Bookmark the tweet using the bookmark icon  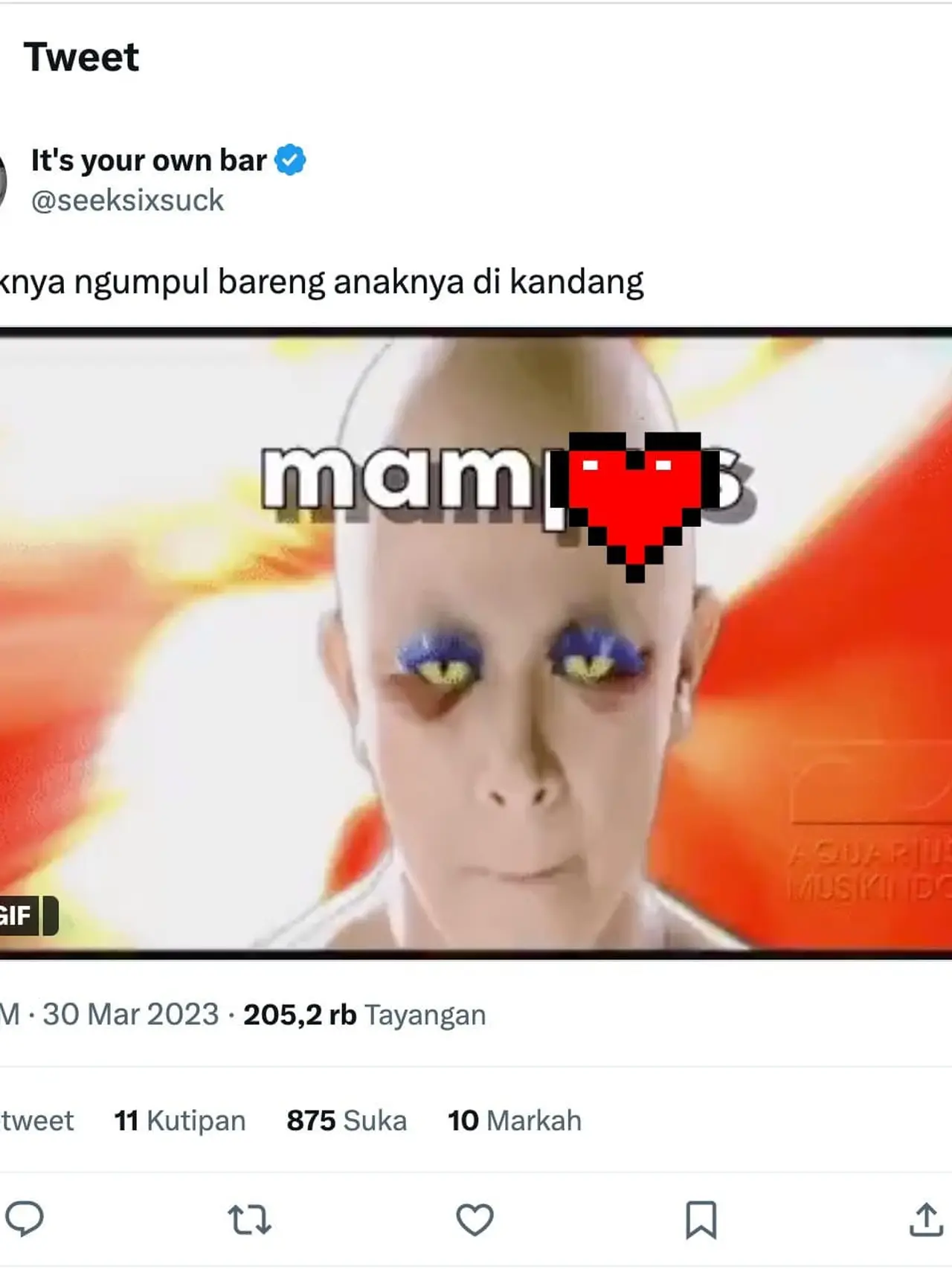(701, 1220)
